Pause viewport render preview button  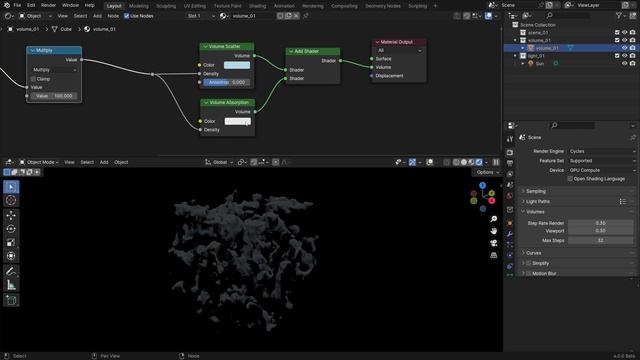(x=496, y=162)
